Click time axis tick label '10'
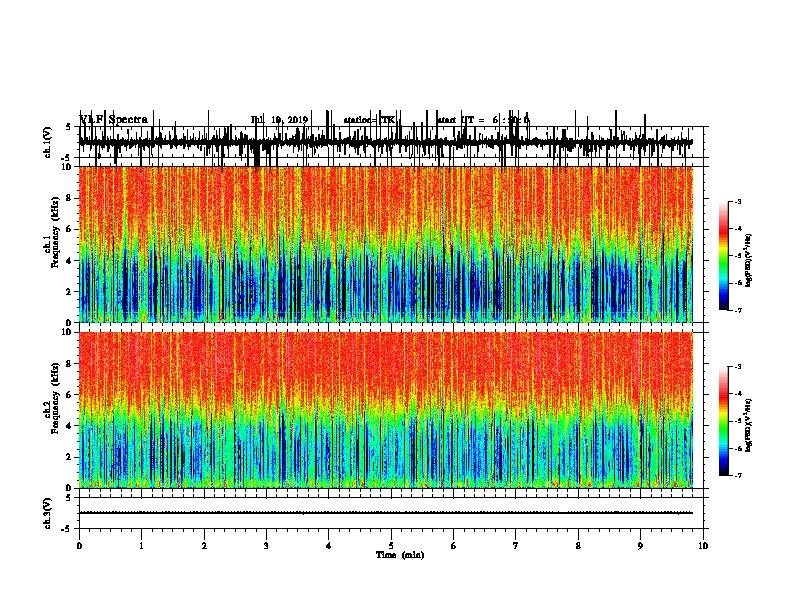The image size is (792, 612). pyautogui.click(x=703, y=546)
